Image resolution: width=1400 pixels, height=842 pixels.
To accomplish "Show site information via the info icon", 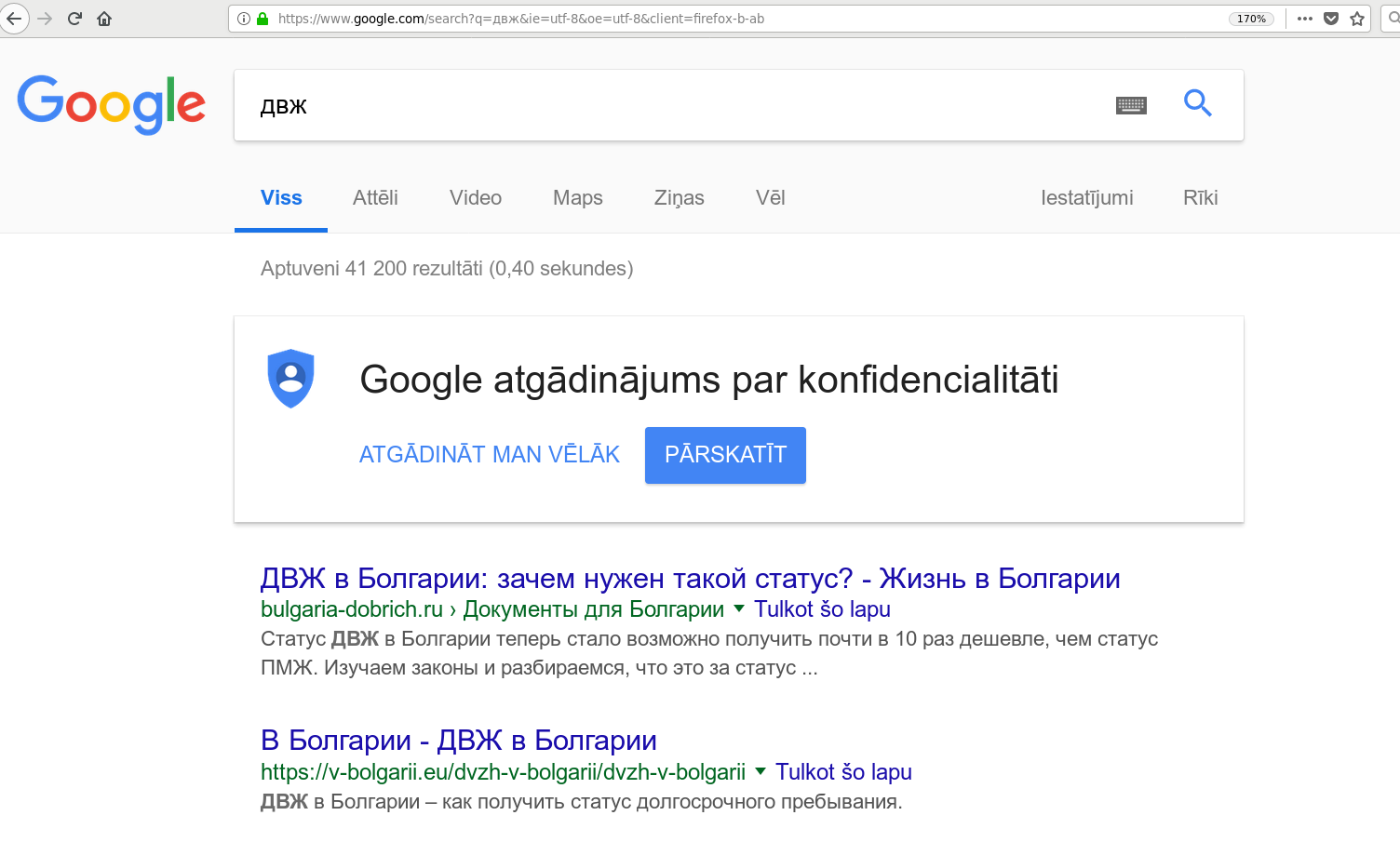I will (x=244, y=19).
